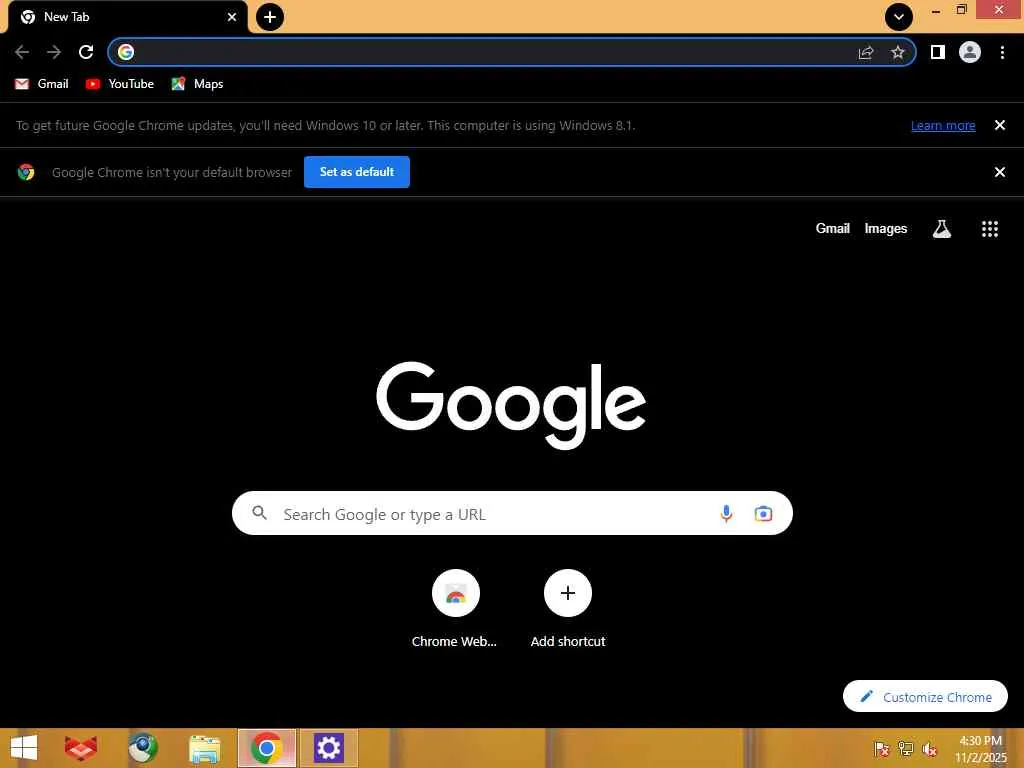Open Action Center flag in tray

(882, 749)
